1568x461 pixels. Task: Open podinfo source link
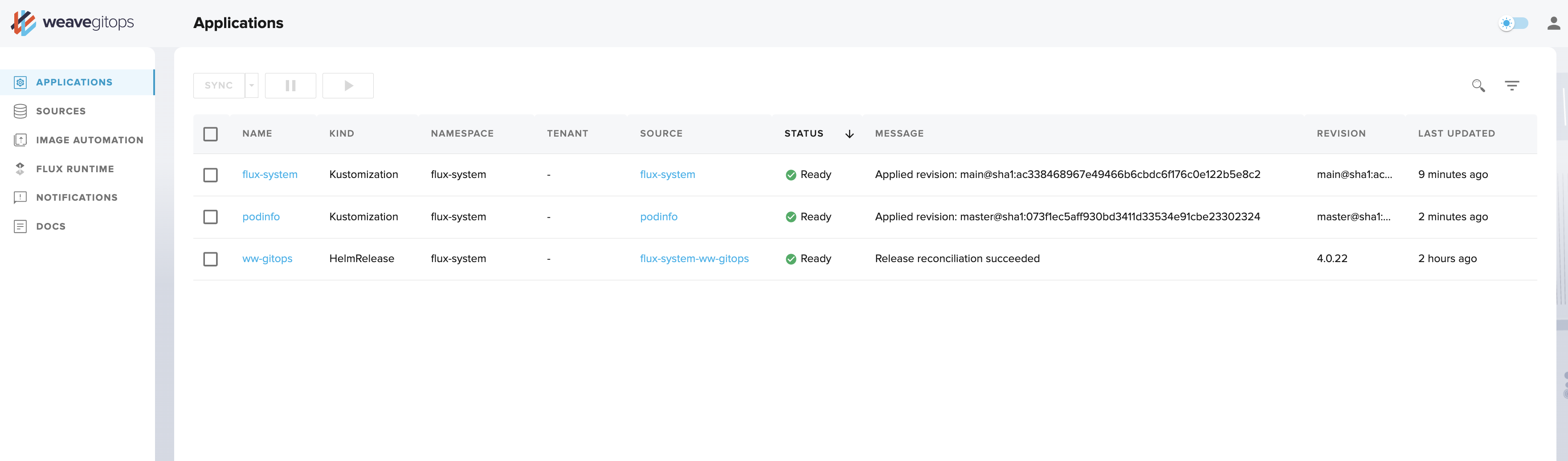tap(659, 217)
